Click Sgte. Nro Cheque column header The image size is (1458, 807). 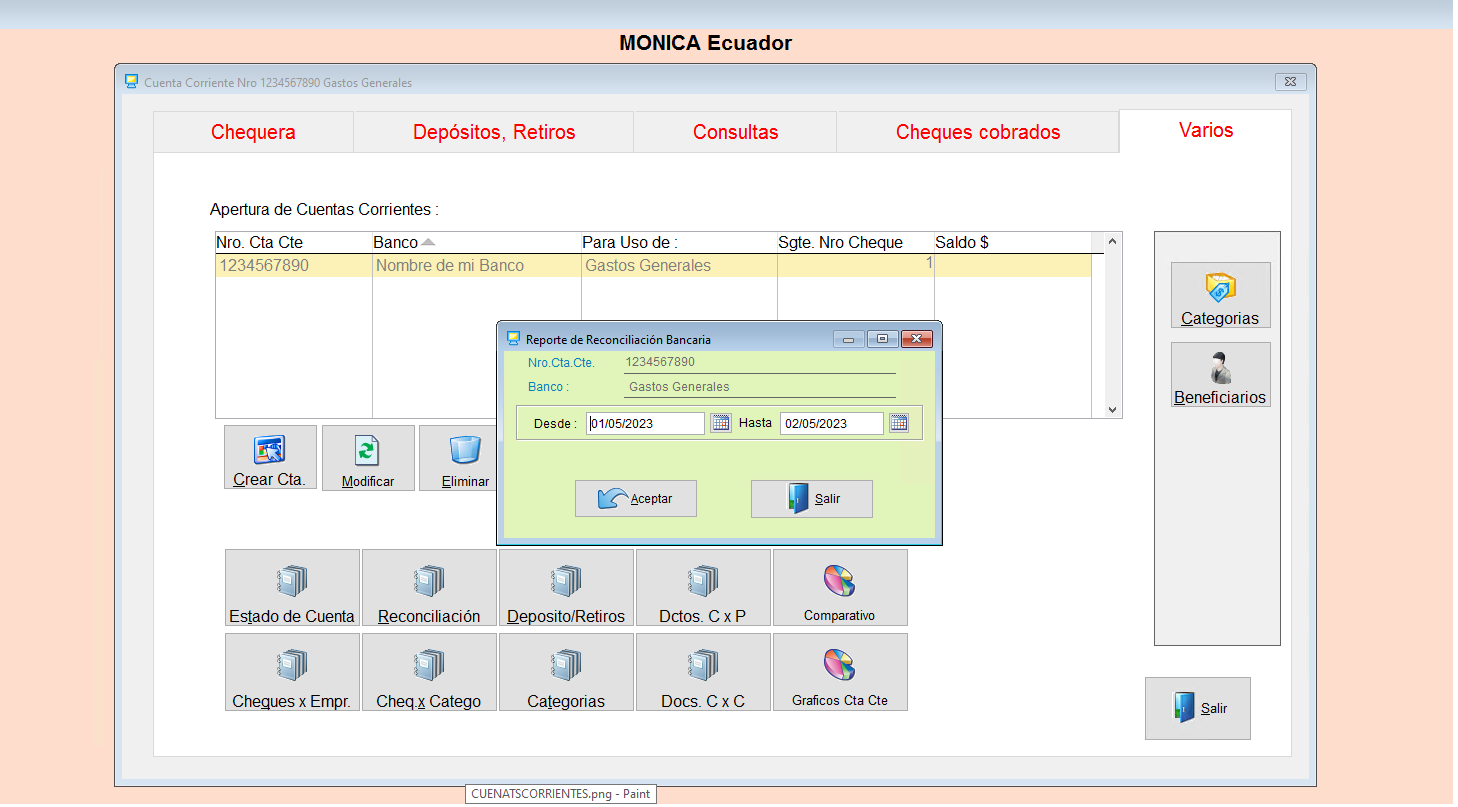855,242
